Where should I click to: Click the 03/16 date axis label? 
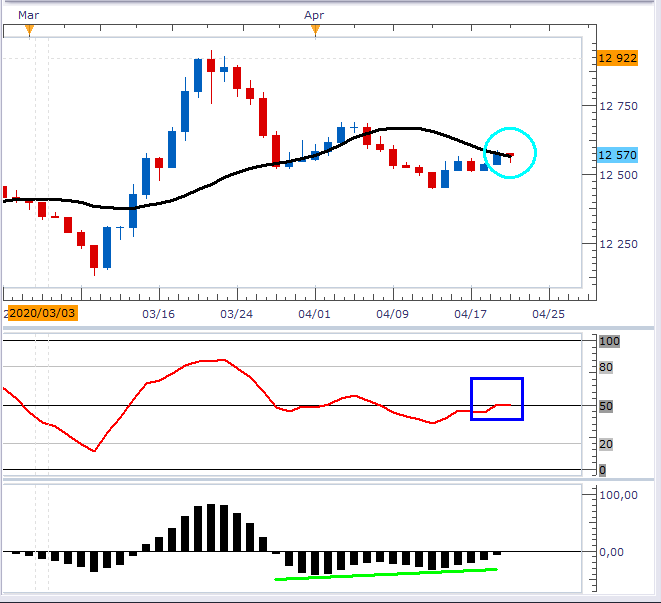click(x=159, y=314)
